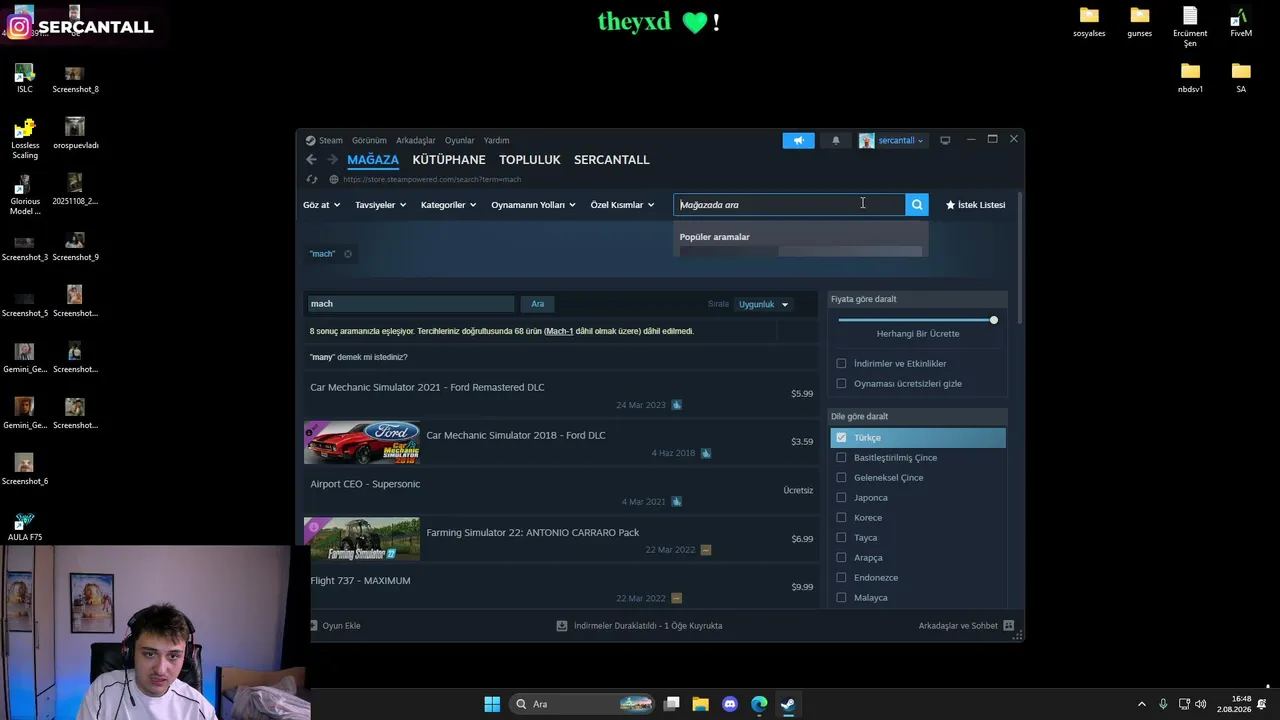The height and width of the screenshot is (720, 1280).
Task: Select the sosyalses desktop folder
Action: click(x=1089, y=22)
